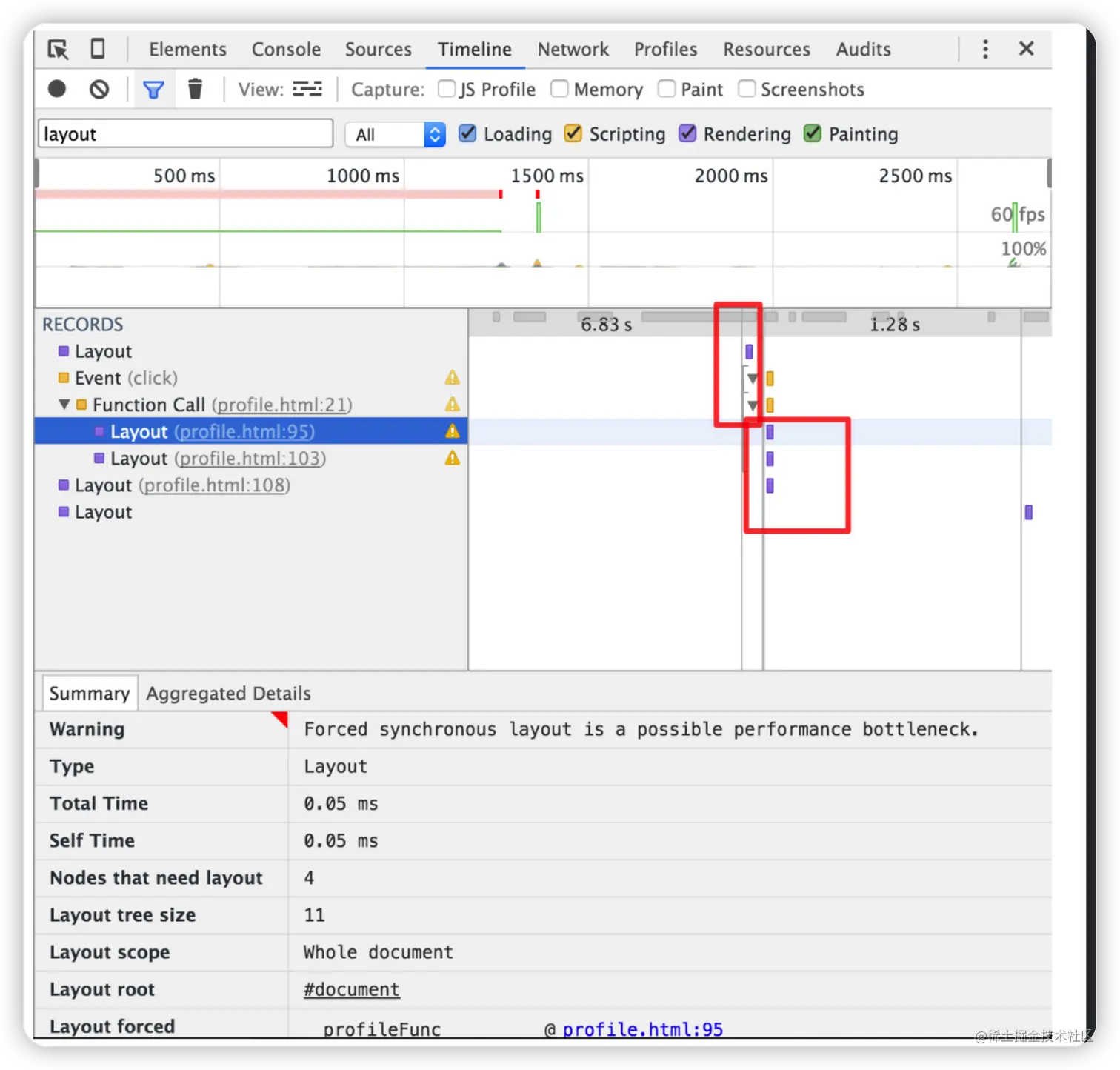Clear the recording with the circle-slash icon
The width and height of the screenshot is (1120, 1070).
[x=99, y=89]
